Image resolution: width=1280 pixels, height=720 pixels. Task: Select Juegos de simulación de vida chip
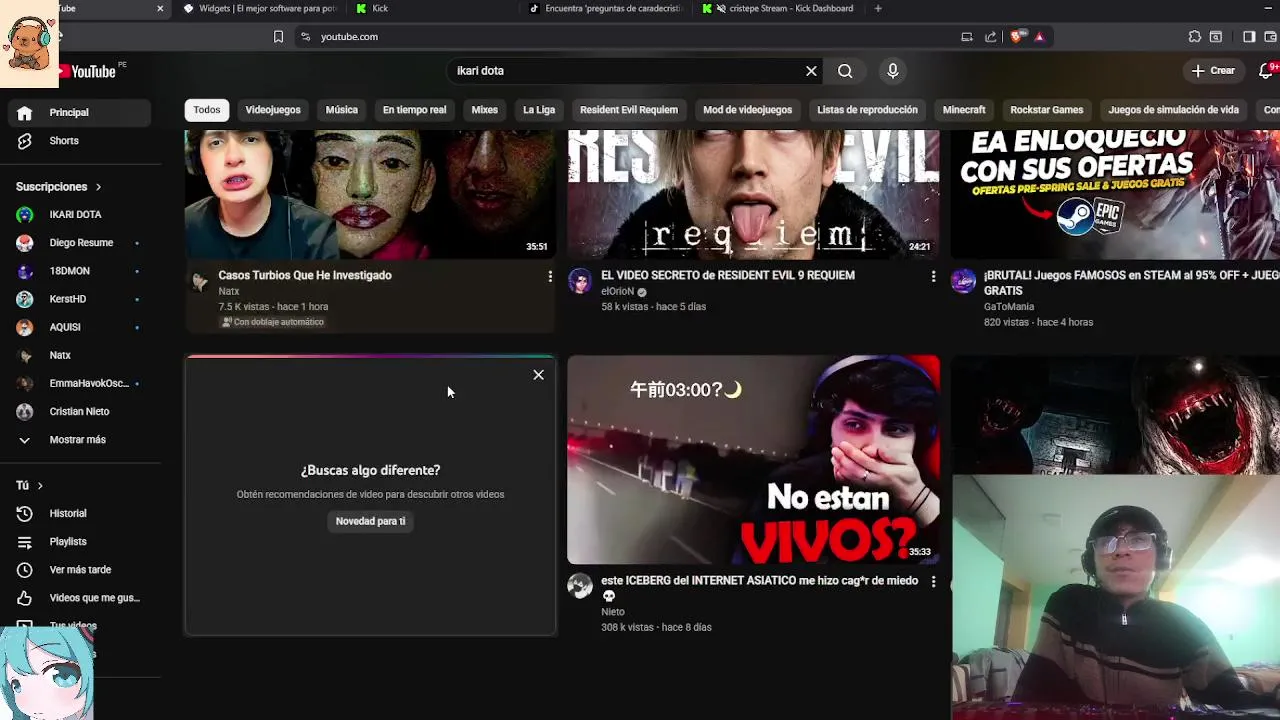(x=1173, y=110)
